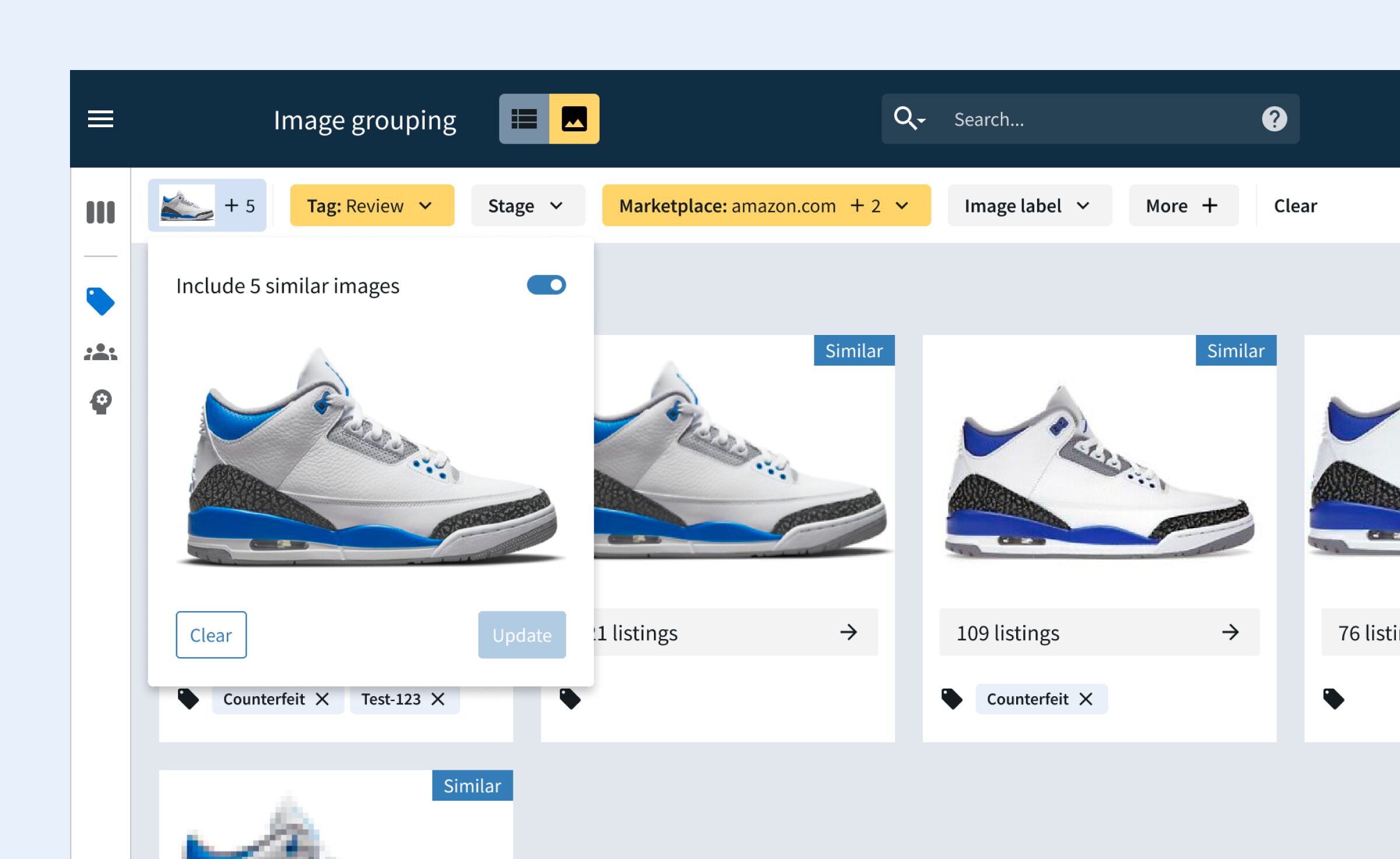This screenshot has width=1400, height=859.
Task: Open the 109 listings link
Action: tap(1099, 632)
